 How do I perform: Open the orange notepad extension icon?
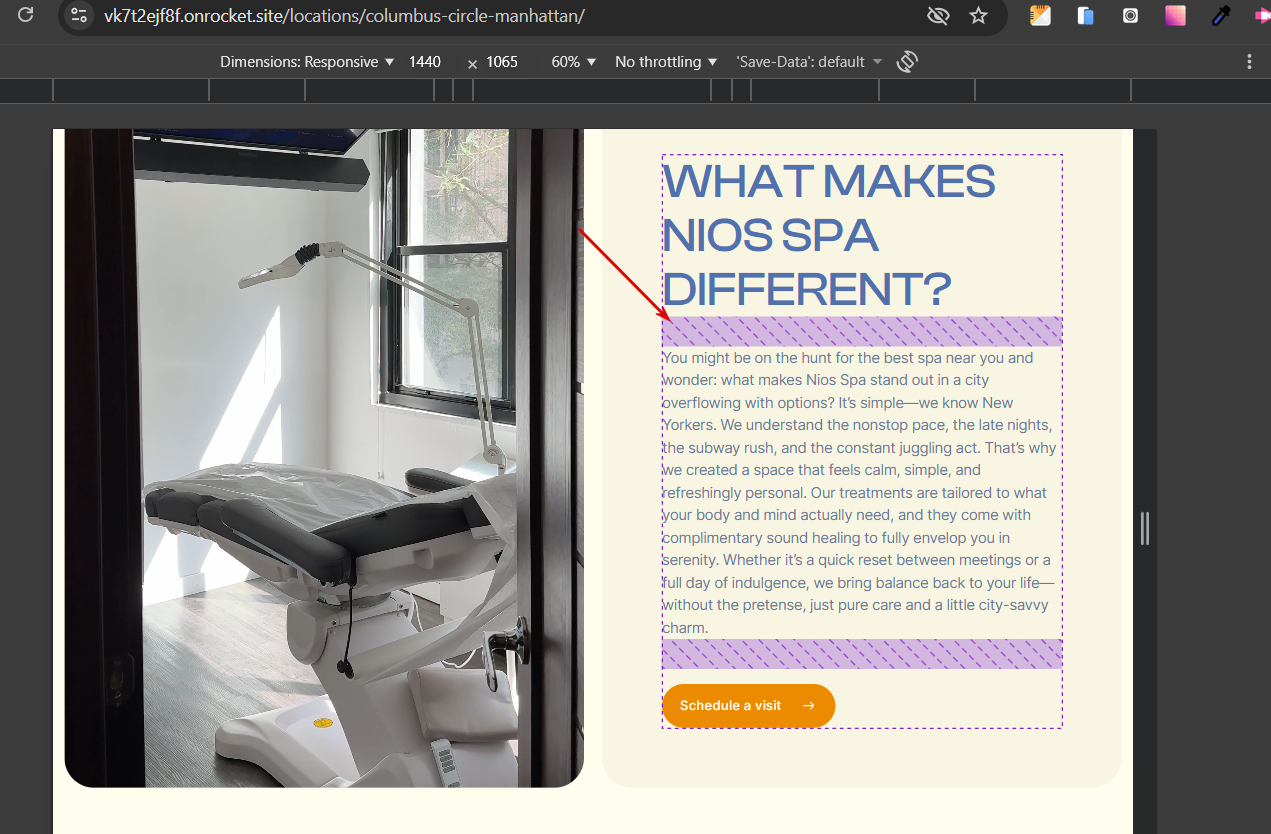[x=1040, y=15]
